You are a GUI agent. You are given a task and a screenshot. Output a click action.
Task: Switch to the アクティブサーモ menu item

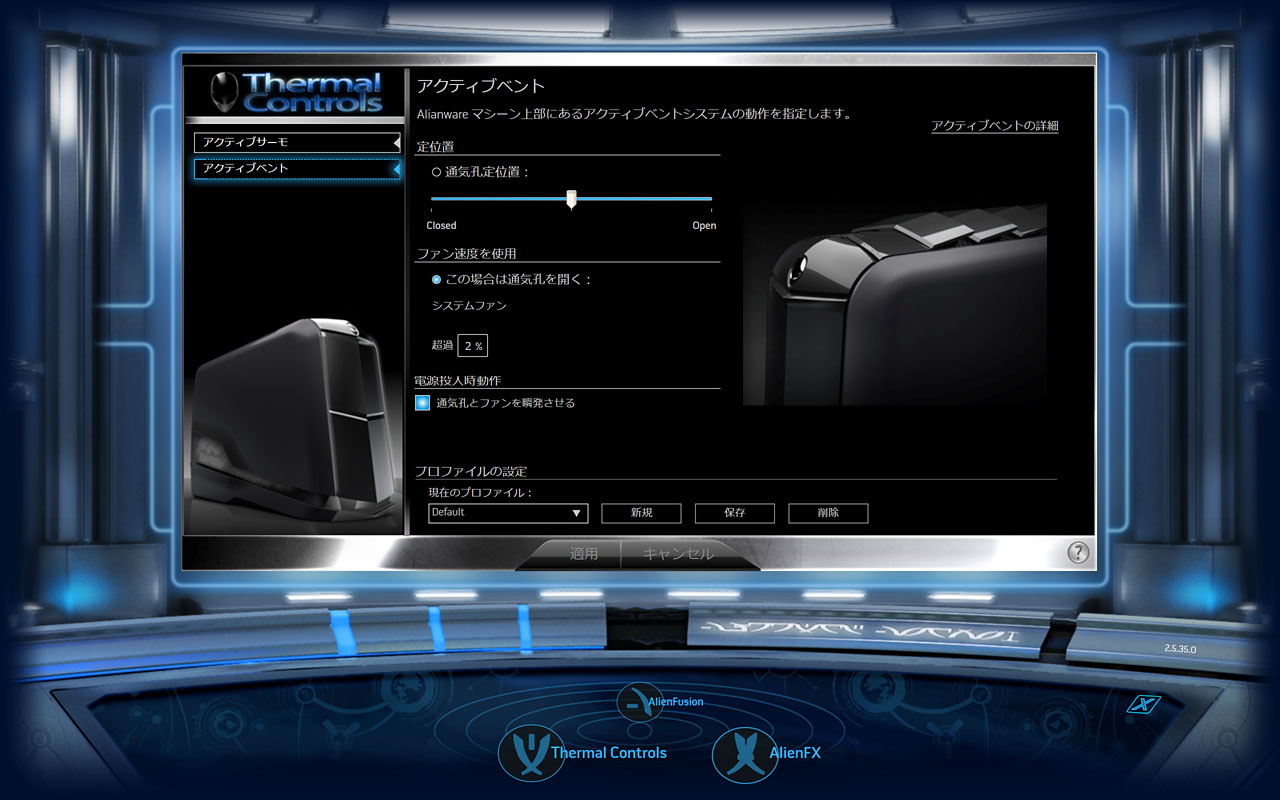pos(297,143)
